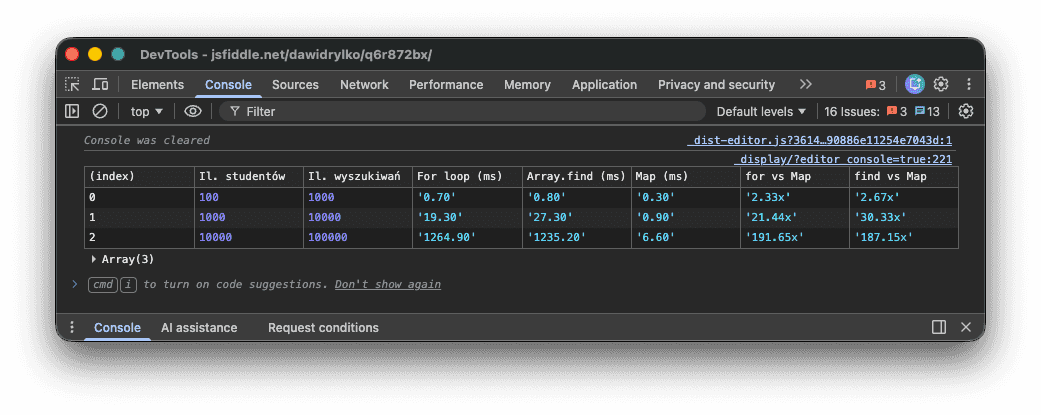Activate the inspect element picker icon

coord(73,85)
